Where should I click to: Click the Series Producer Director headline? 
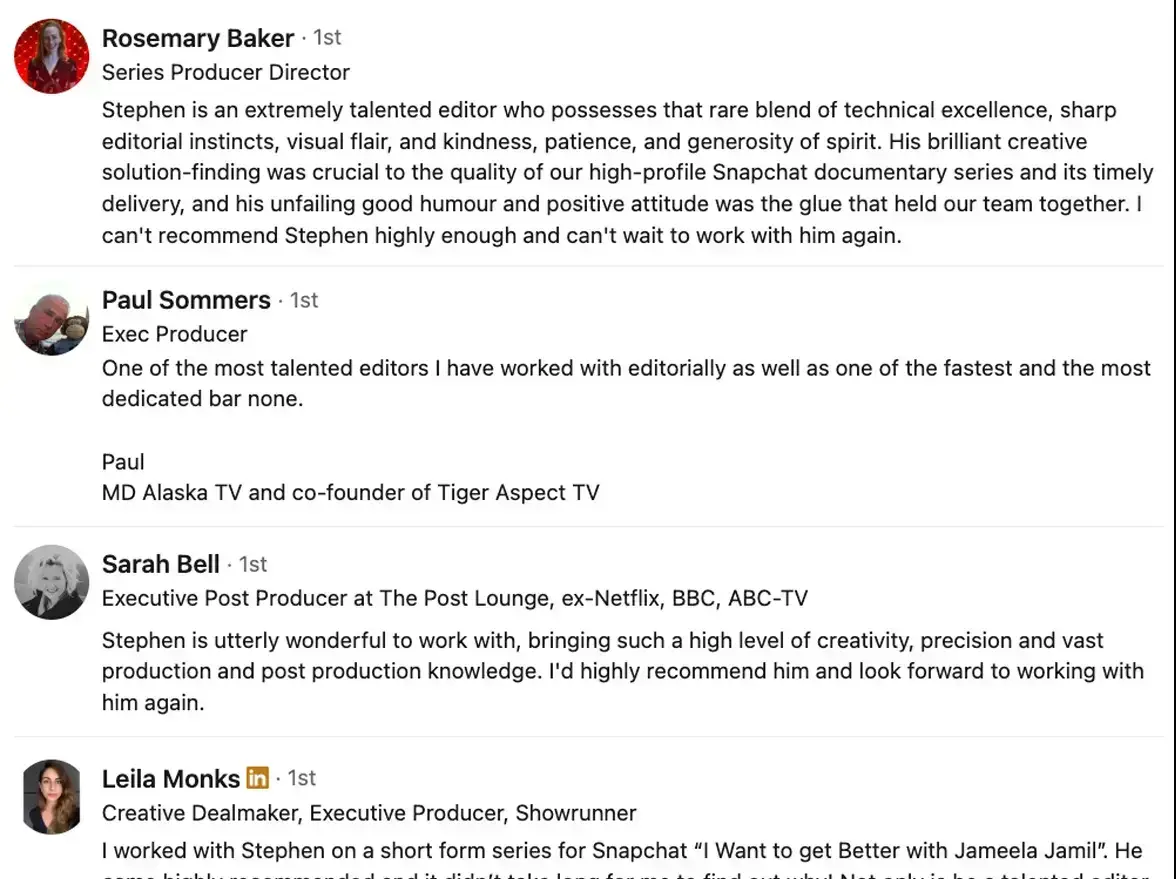pyautogui.click(x=226, y=72)
